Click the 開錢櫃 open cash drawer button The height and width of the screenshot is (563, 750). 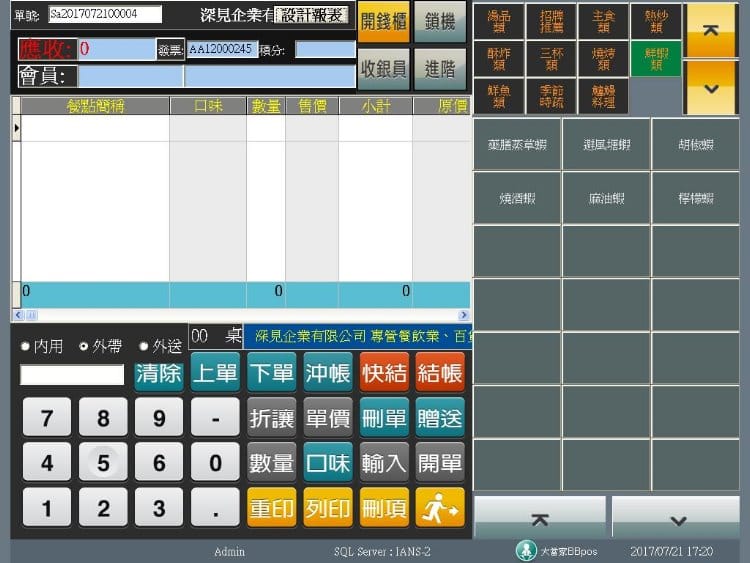[384, 22]
